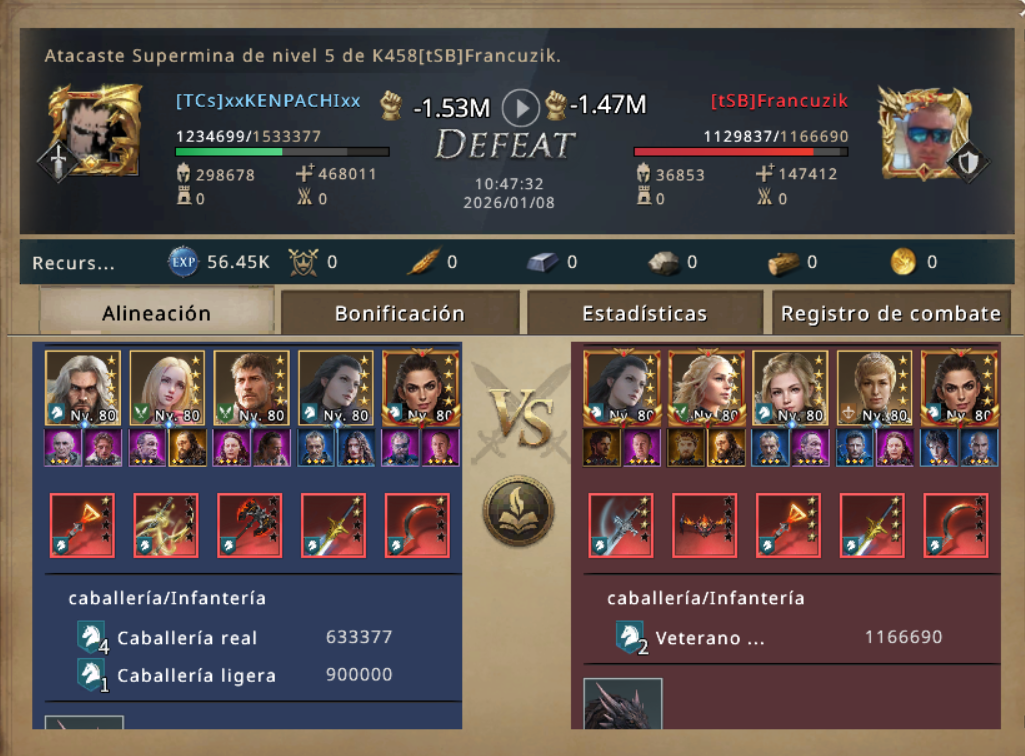
Task: Select the white-haired bearded commander portrait
Action: 82,388
